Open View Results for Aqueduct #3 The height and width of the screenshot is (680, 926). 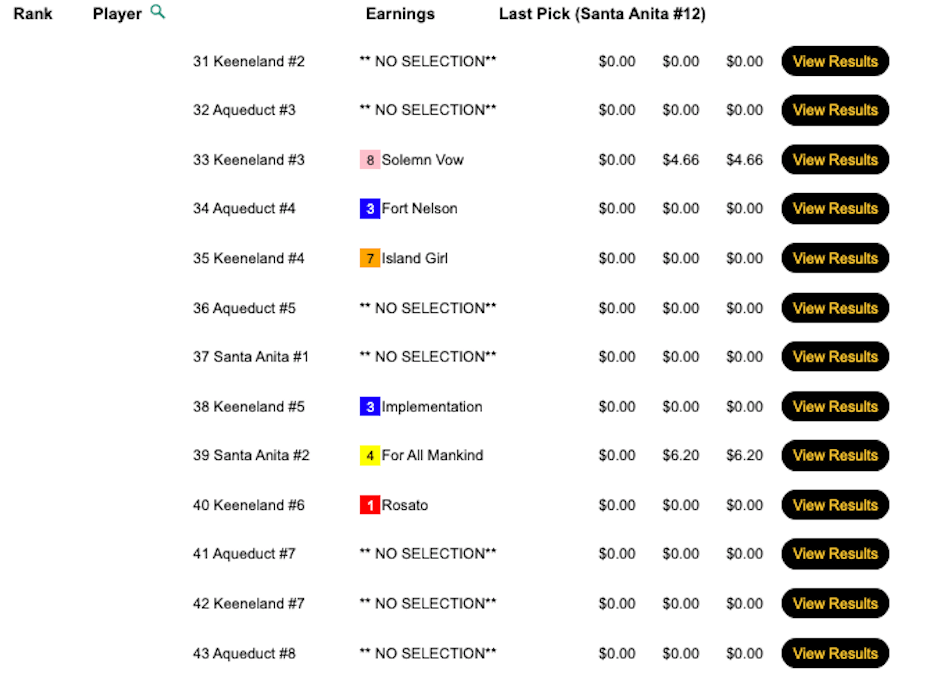835,110
